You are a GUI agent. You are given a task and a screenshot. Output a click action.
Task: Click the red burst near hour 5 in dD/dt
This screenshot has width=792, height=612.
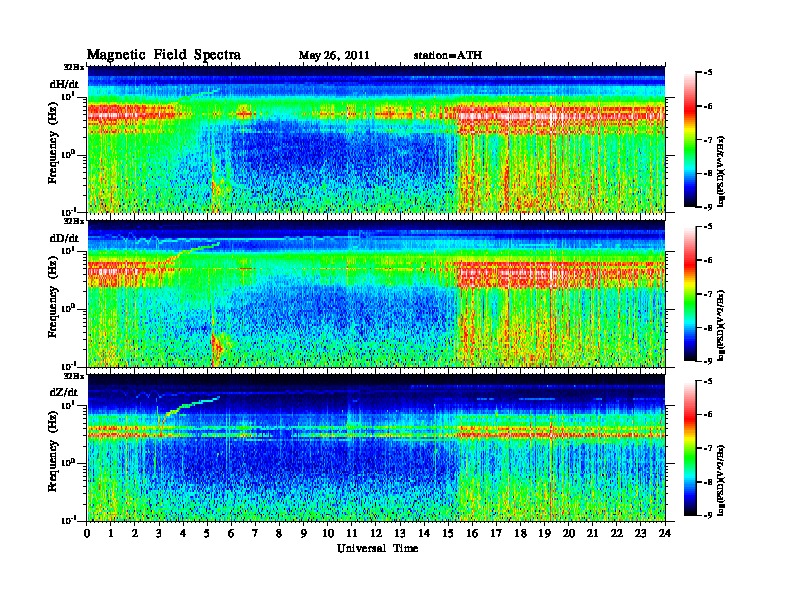[217, 346]
